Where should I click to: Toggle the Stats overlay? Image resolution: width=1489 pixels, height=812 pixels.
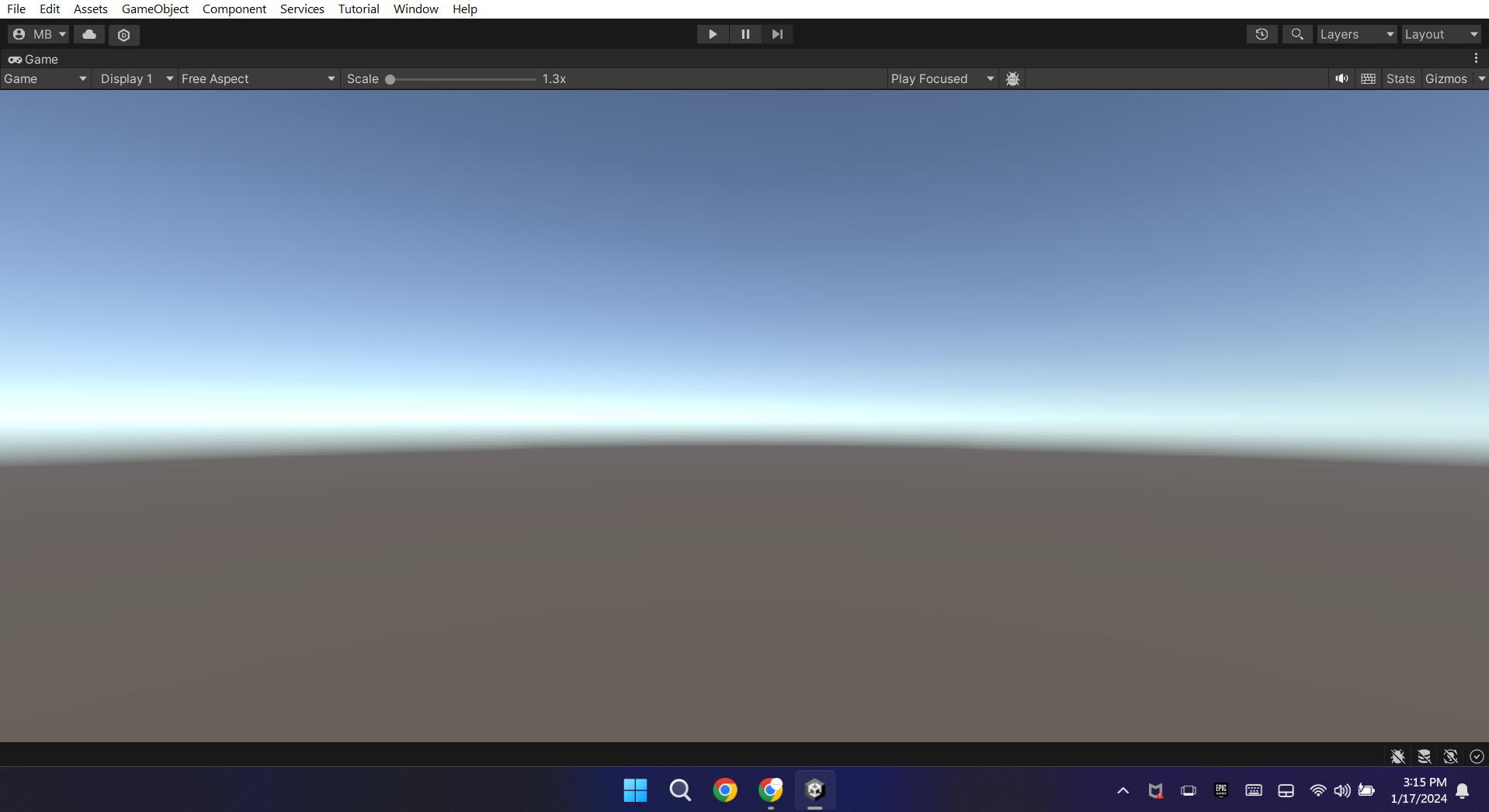coord(1400,78)
